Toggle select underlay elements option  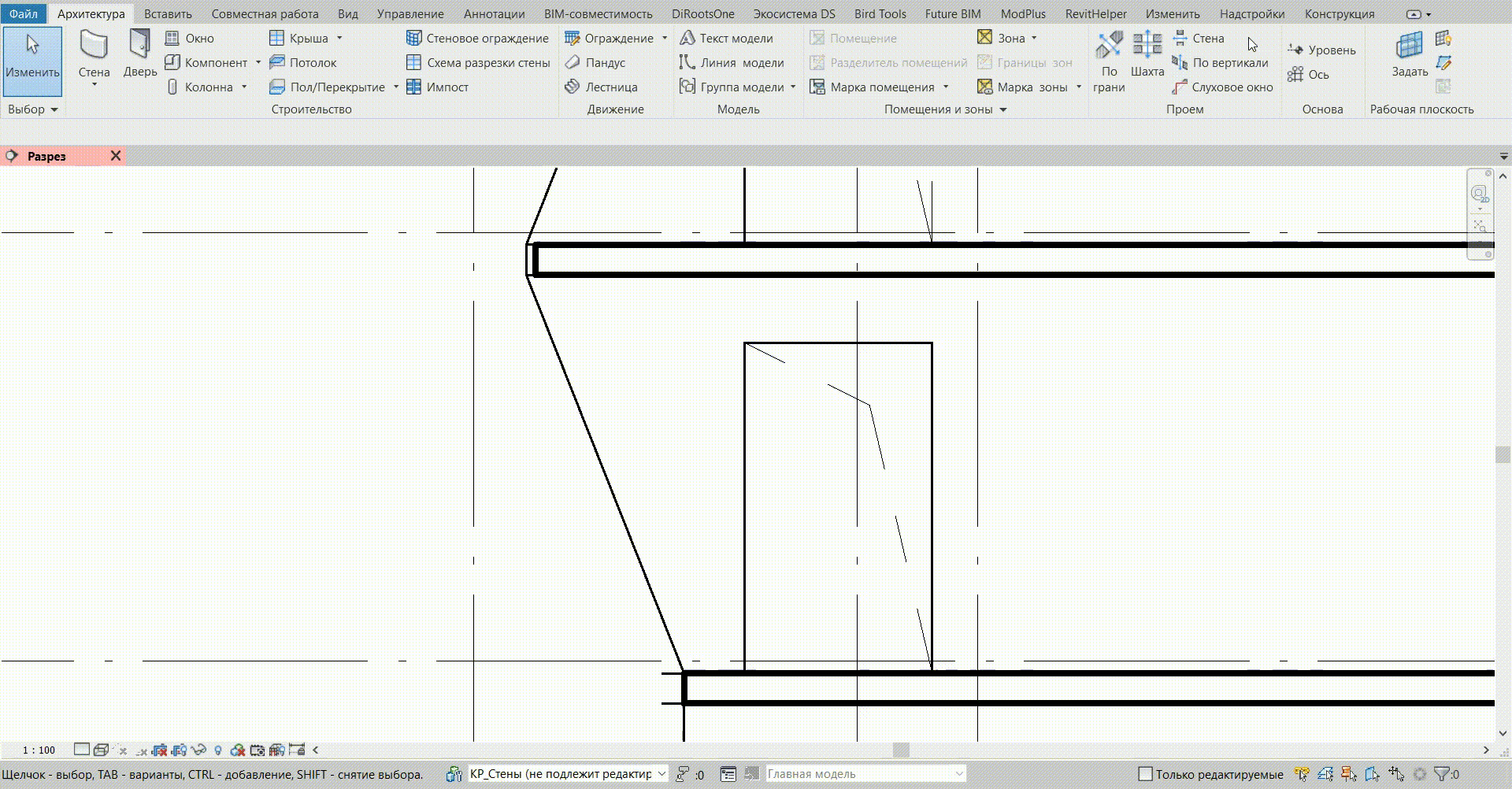pos(1325,774)
